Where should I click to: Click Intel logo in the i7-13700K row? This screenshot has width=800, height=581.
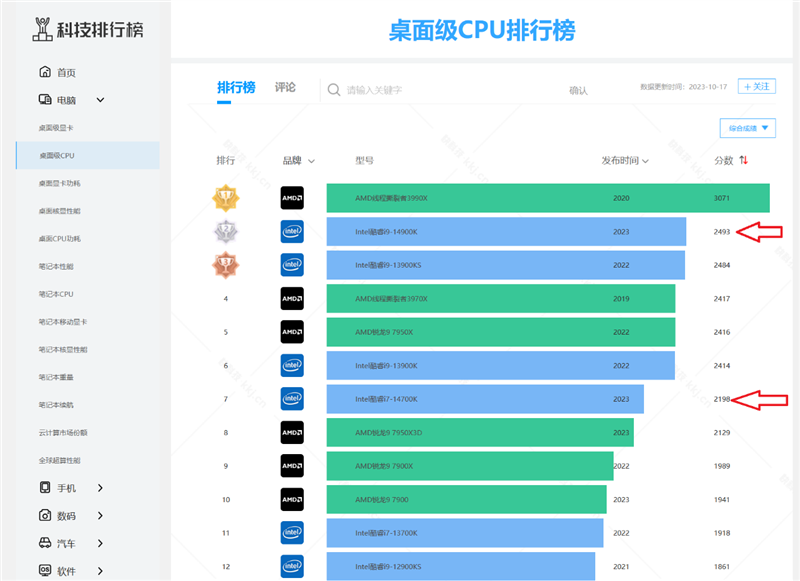coord(292,533)
